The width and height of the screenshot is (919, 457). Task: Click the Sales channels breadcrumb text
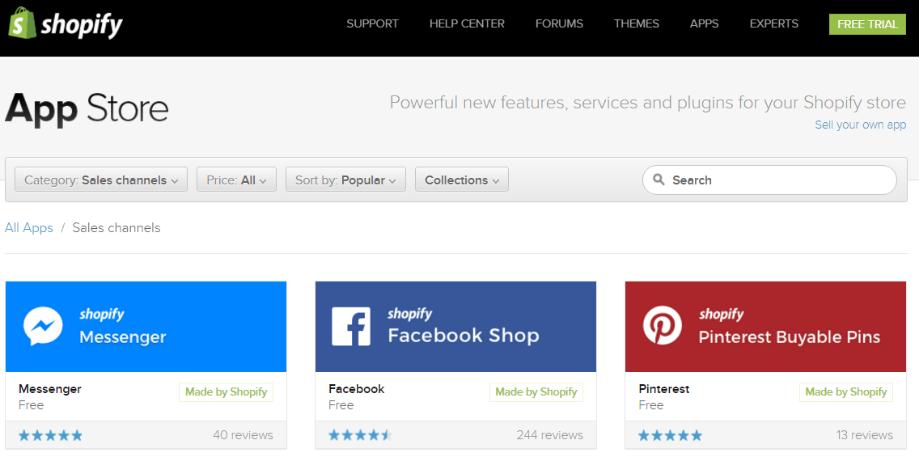coord(116,228)
